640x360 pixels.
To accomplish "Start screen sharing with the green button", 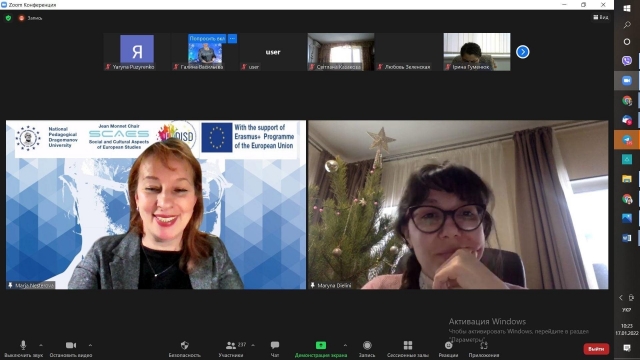I will coord(321,348).
